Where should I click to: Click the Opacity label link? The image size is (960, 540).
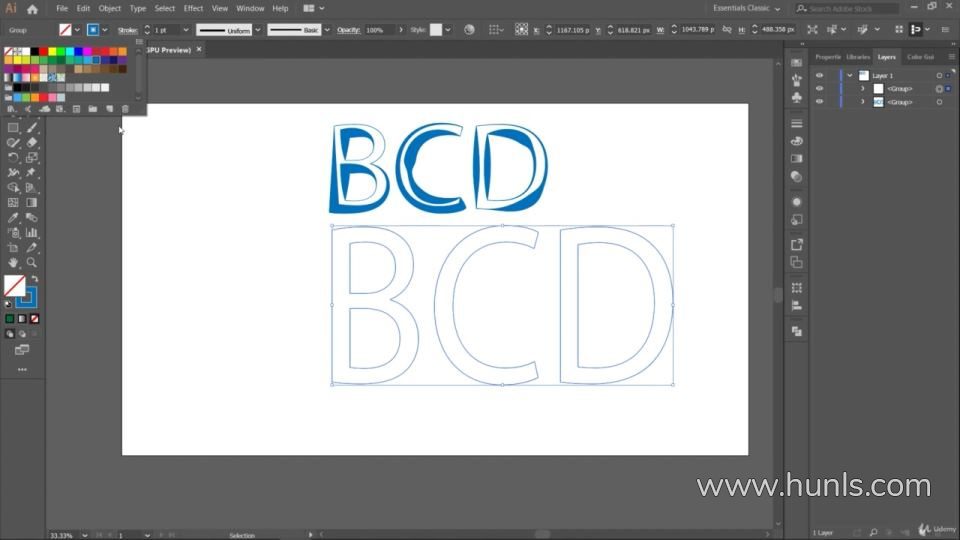pyautogui.click(x=348, y=30)
